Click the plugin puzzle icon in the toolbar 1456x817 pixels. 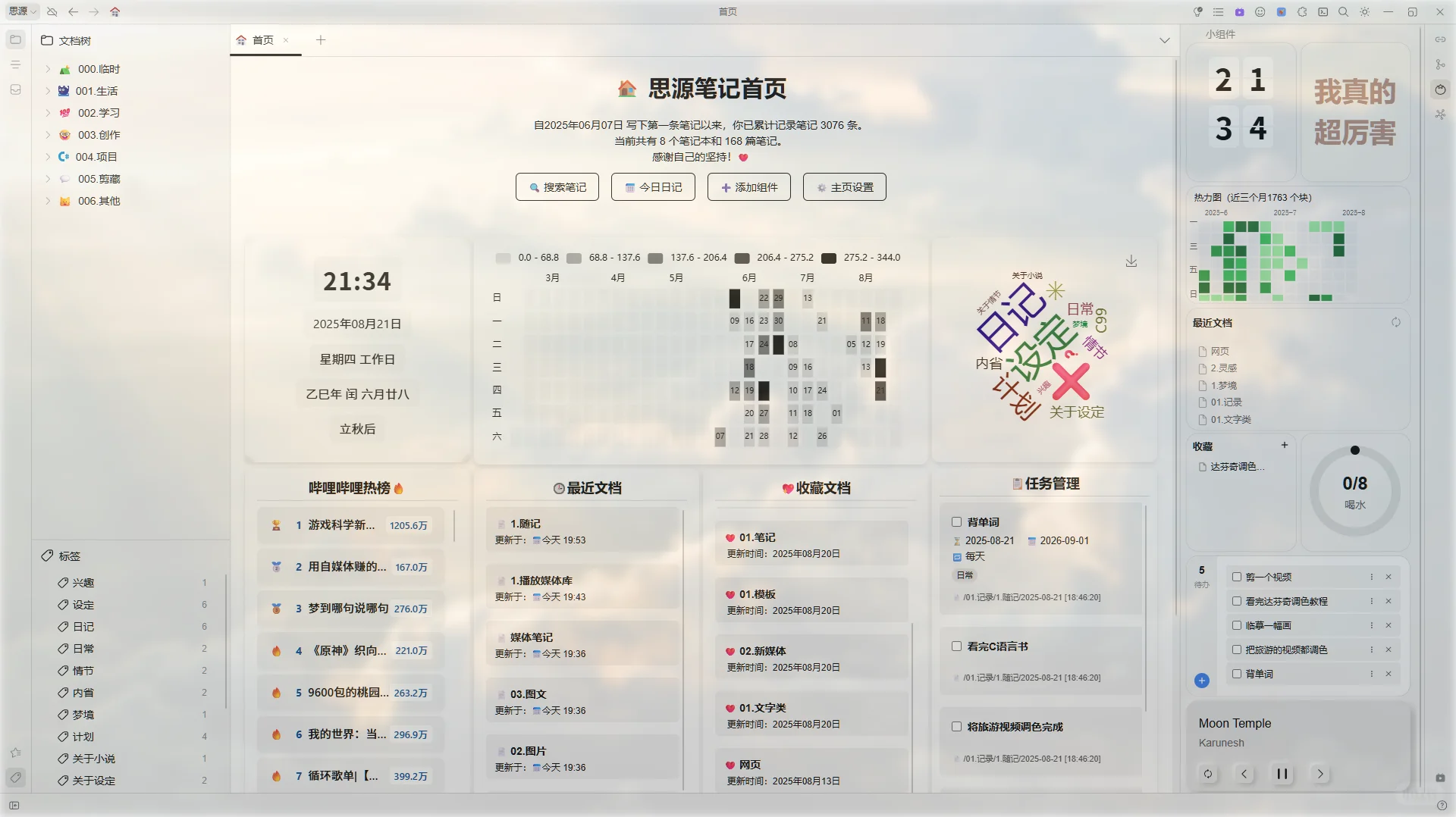[x=1302, y=12]
